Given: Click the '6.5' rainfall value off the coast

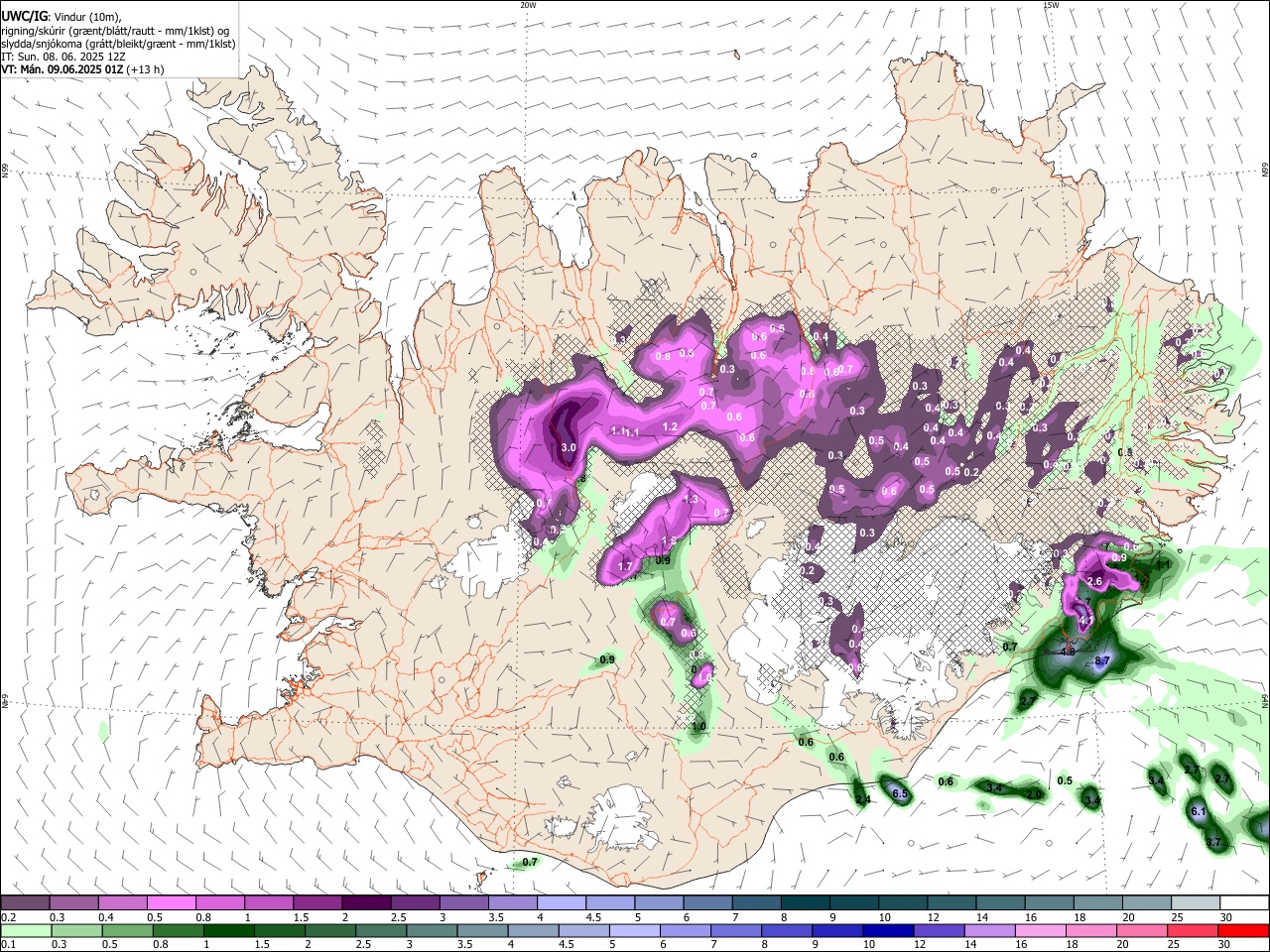Looking at the screenshot, I should point(900,794).
